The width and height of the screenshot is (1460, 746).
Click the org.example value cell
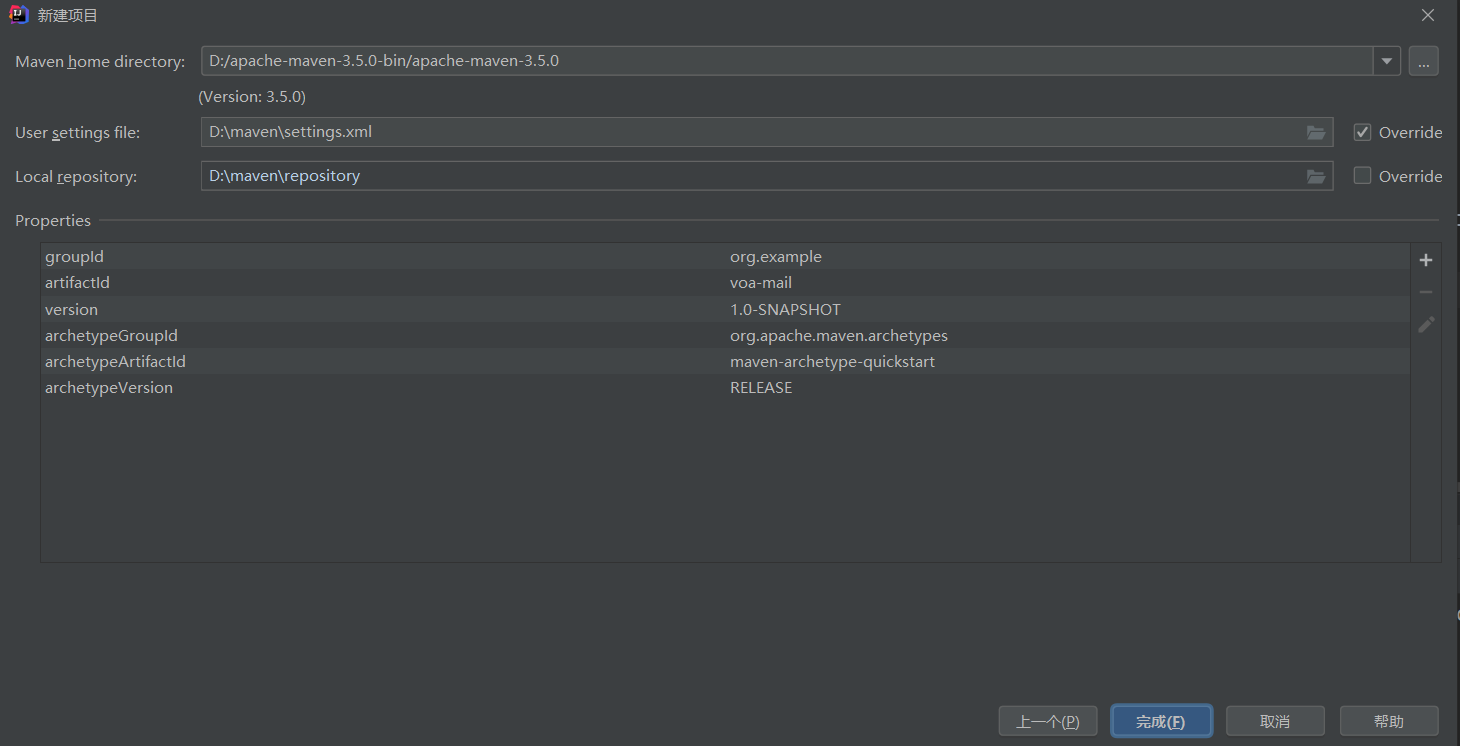pos(776,257)
